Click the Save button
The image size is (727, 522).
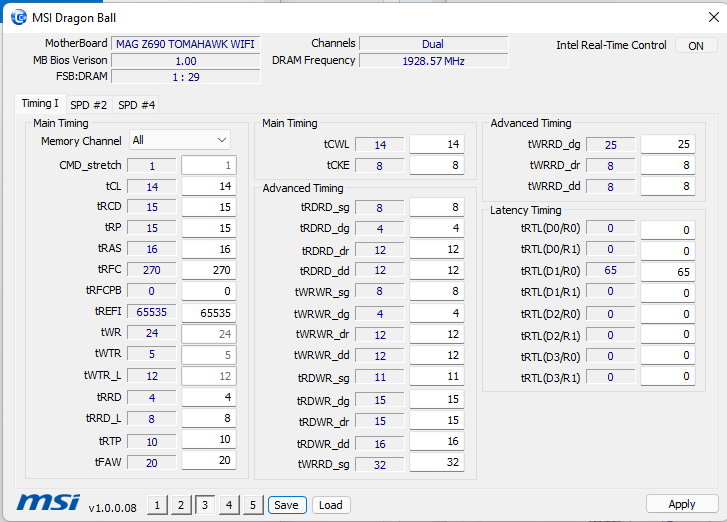(x=287, y=505)
